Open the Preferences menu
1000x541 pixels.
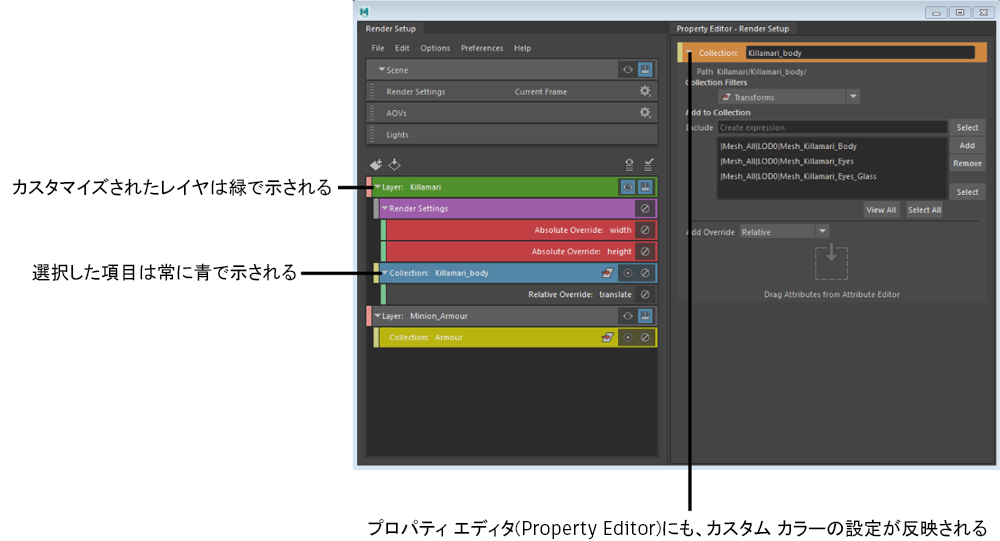click(482, 48)
